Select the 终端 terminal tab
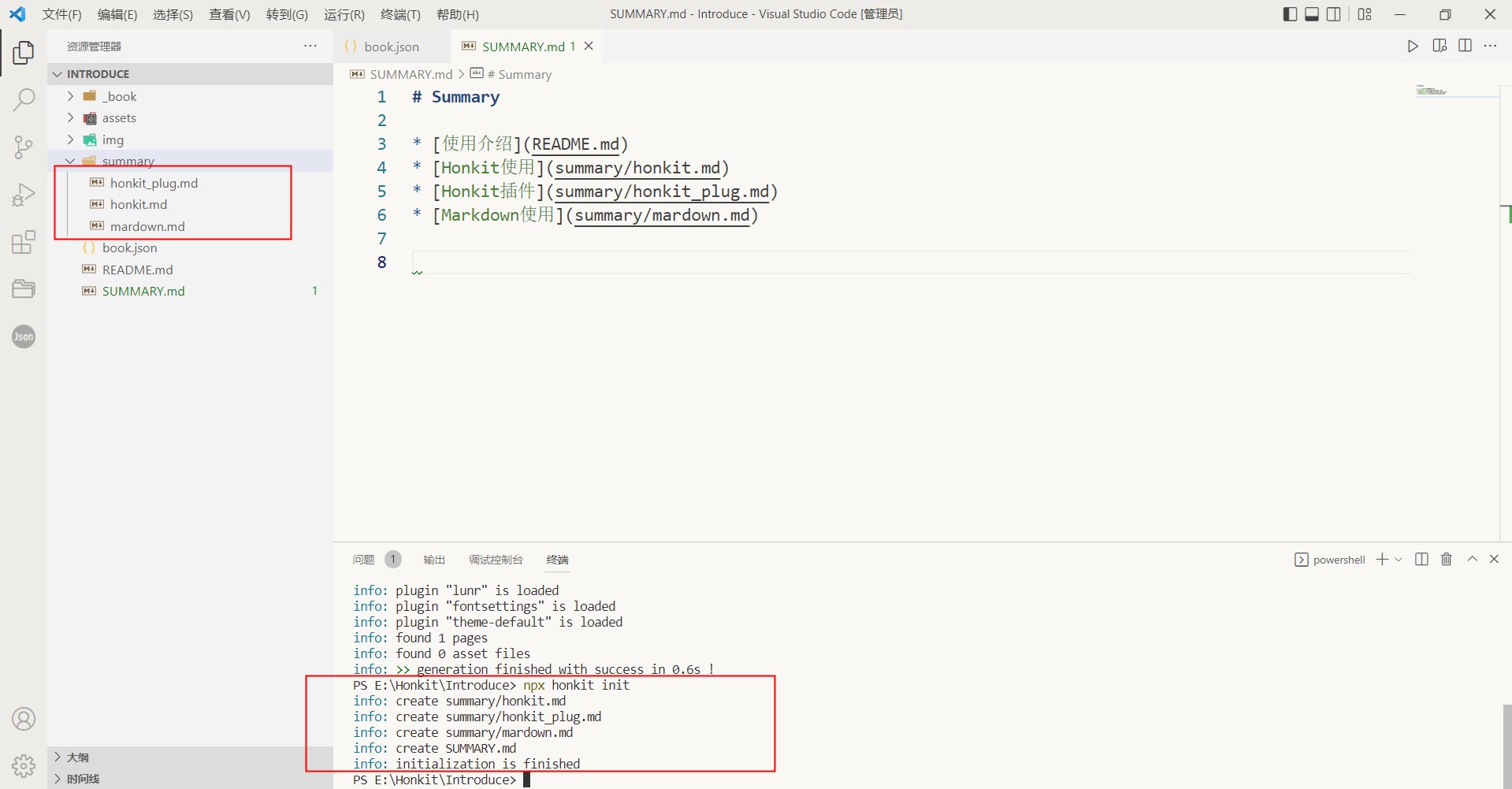The image size is (1512, 789). click(x=557, y=560)
